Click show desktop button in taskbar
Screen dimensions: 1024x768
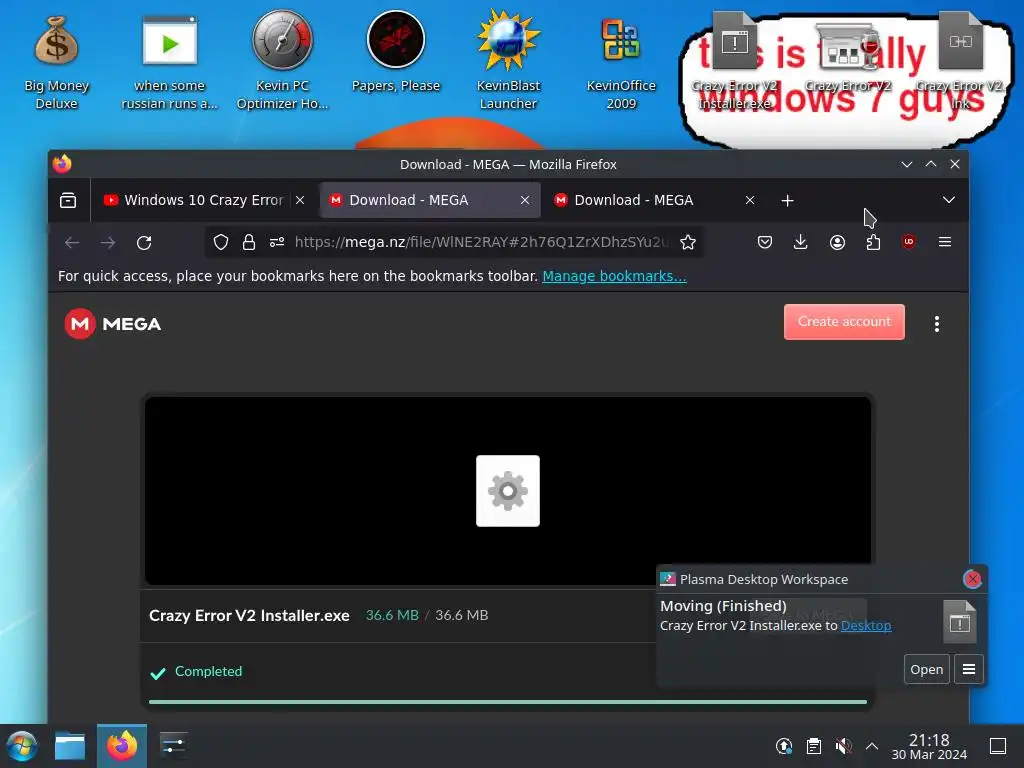click(x=998, y=746)
